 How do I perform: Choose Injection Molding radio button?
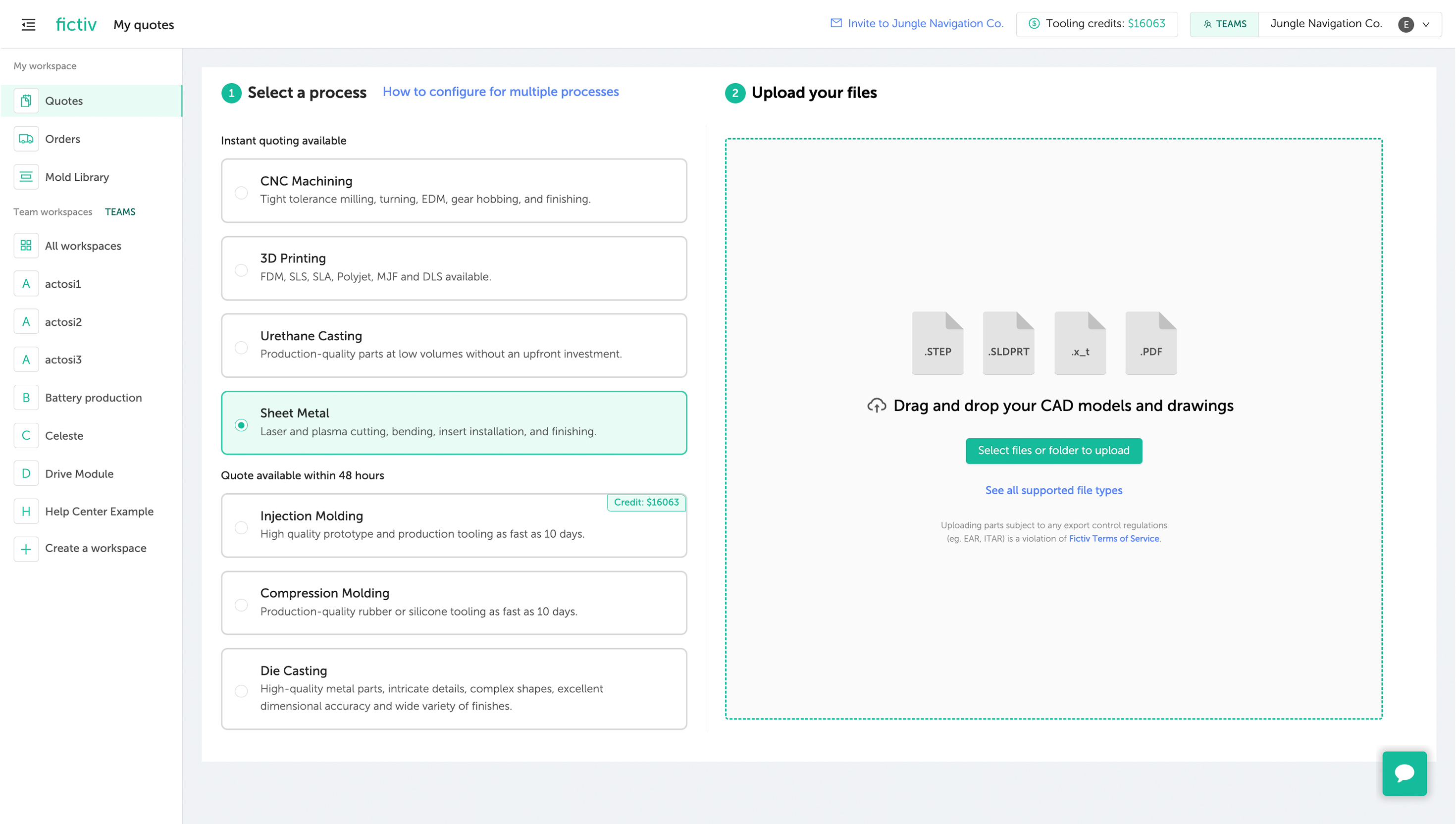point(241,527)
